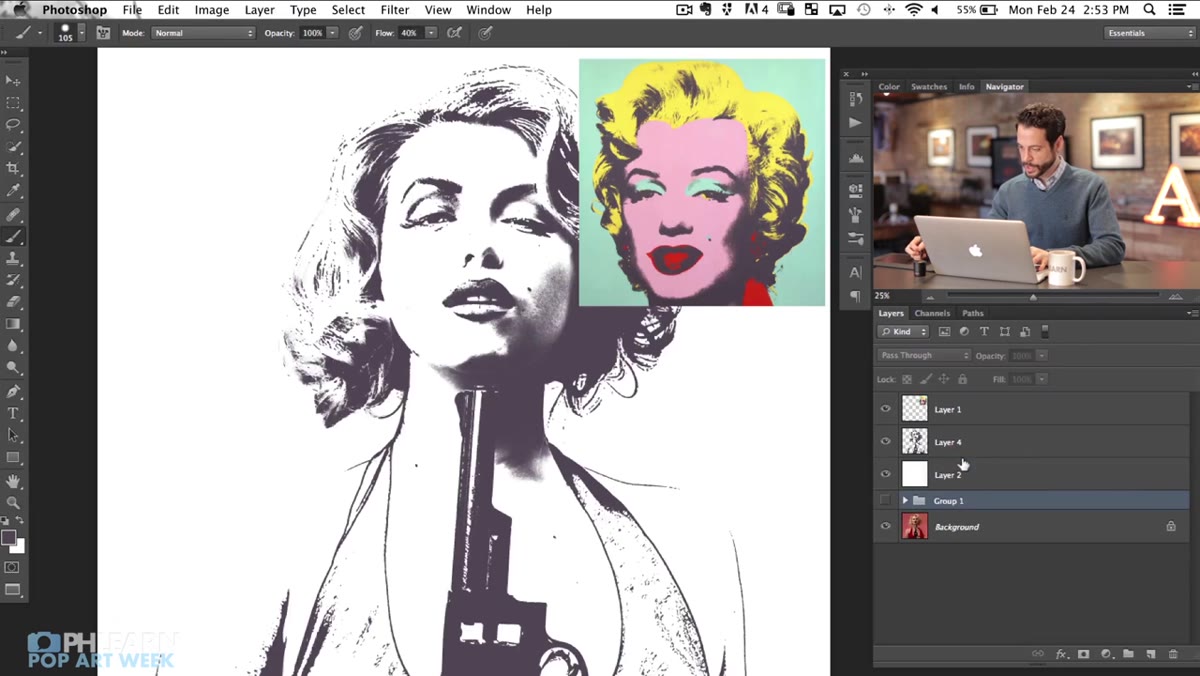Toggle Quick Mask mode
This screenshot has width=1200, height=676.
13,567
